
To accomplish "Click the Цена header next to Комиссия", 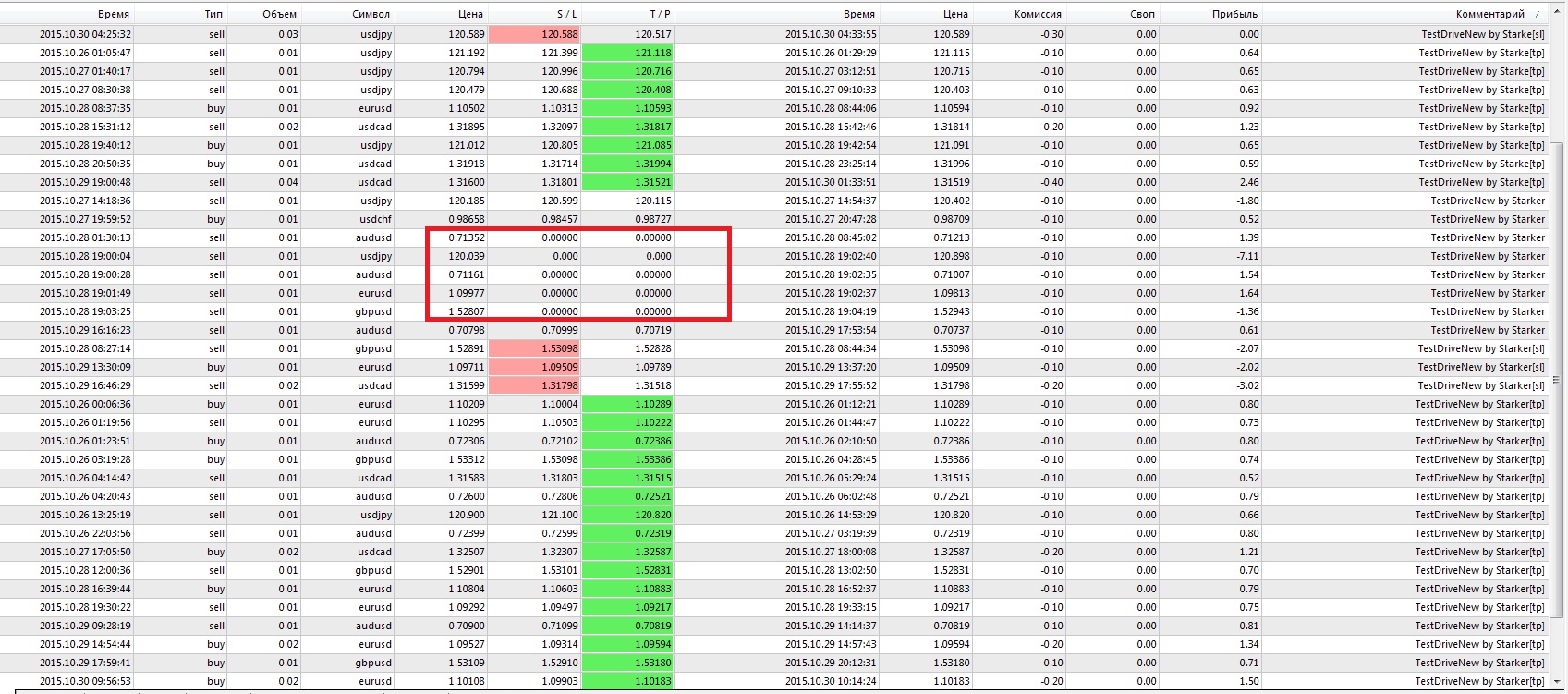I will coord(955,14).
